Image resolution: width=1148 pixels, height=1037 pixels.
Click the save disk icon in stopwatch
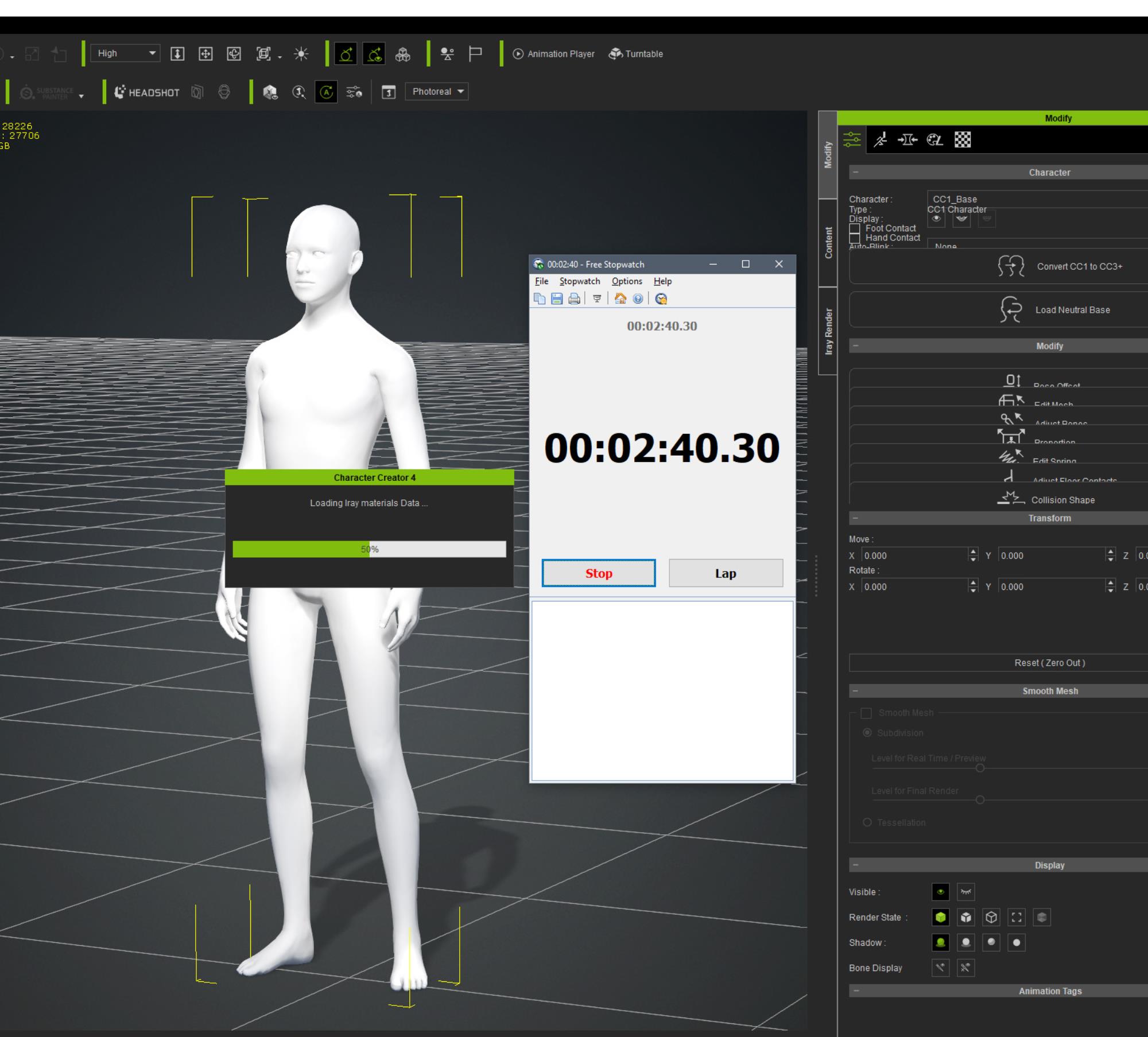[557, 298]
